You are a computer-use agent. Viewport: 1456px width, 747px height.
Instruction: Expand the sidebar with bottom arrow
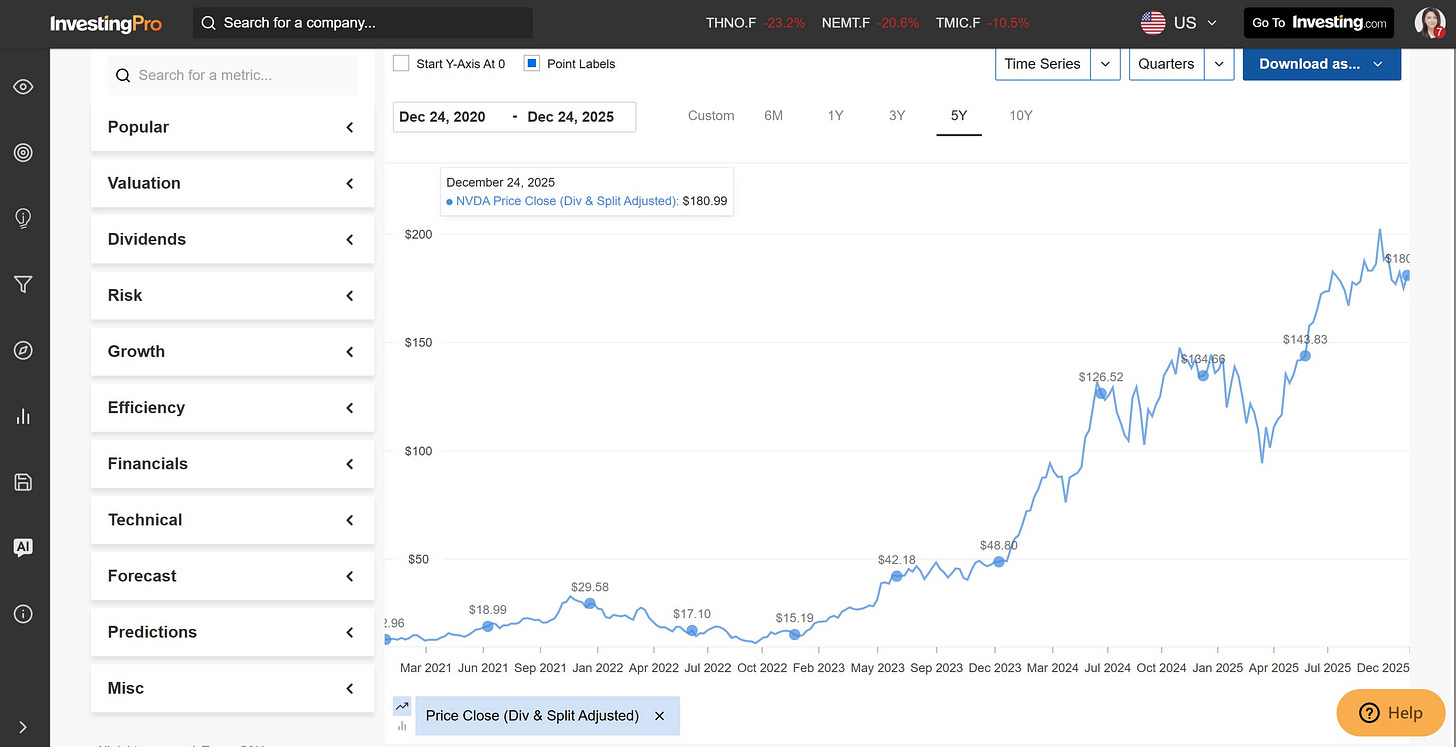coord(24,727)
